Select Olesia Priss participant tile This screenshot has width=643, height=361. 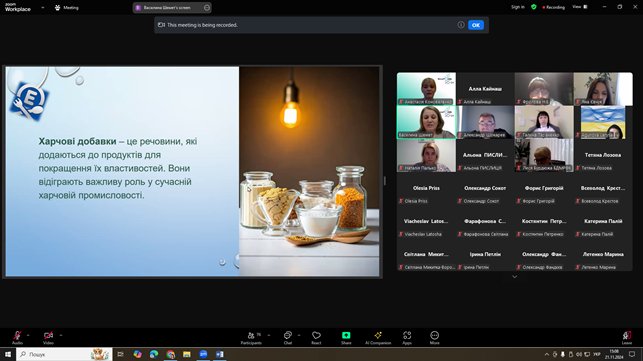click(x=426, y=188)
